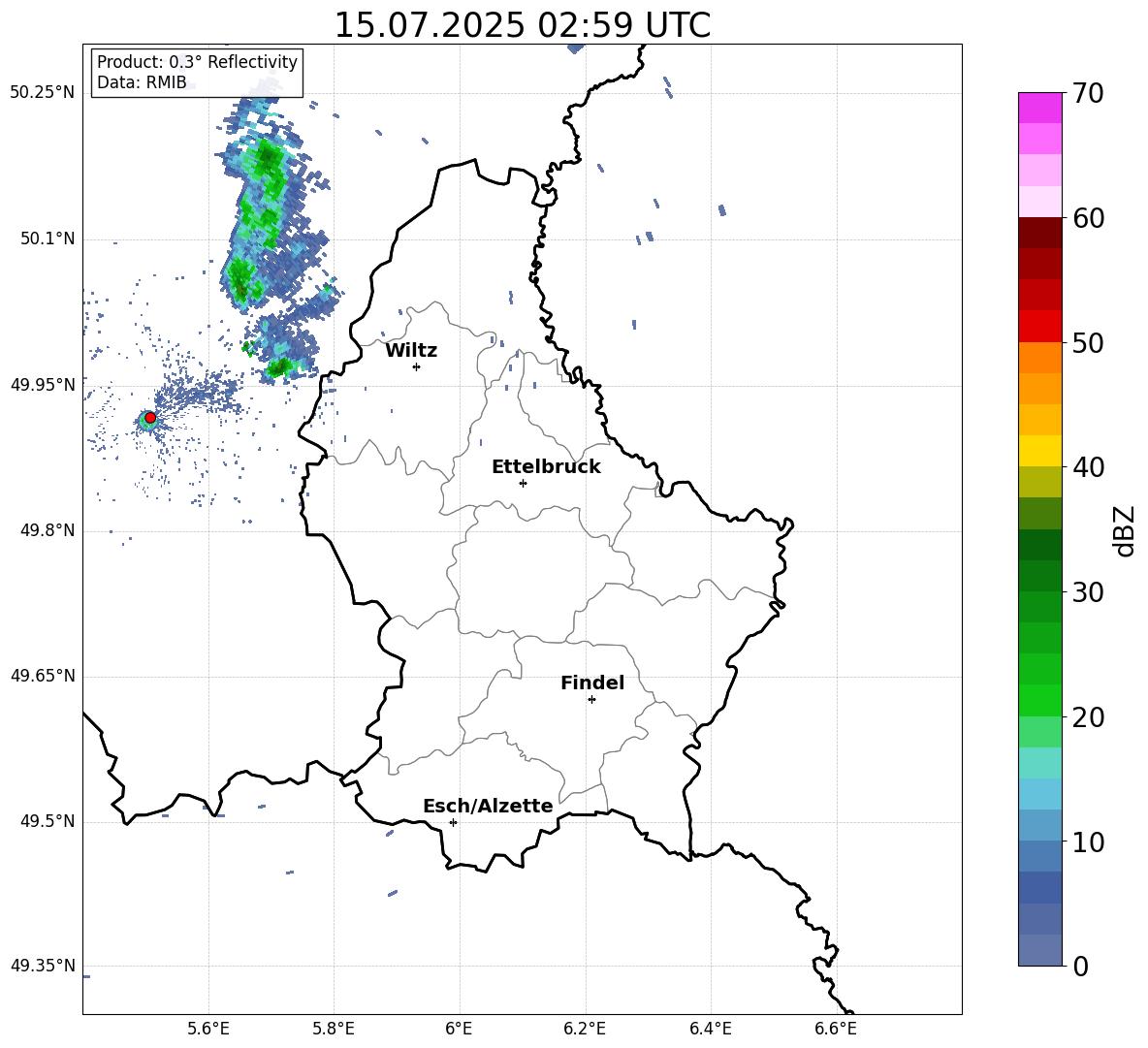Viewport: 1148px width, 1048px height.
Task: Click the 50.1°N latitude label
Action: click(x=48, y=238)
